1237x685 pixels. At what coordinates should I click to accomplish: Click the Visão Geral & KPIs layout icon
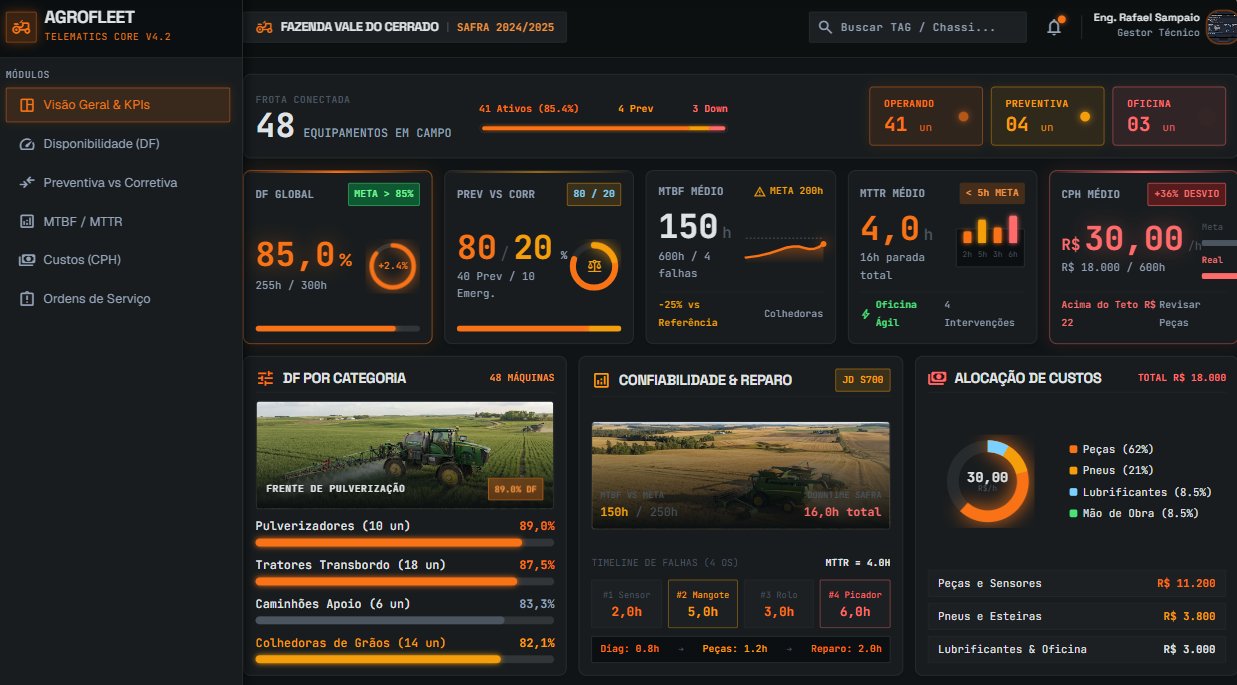27,105
